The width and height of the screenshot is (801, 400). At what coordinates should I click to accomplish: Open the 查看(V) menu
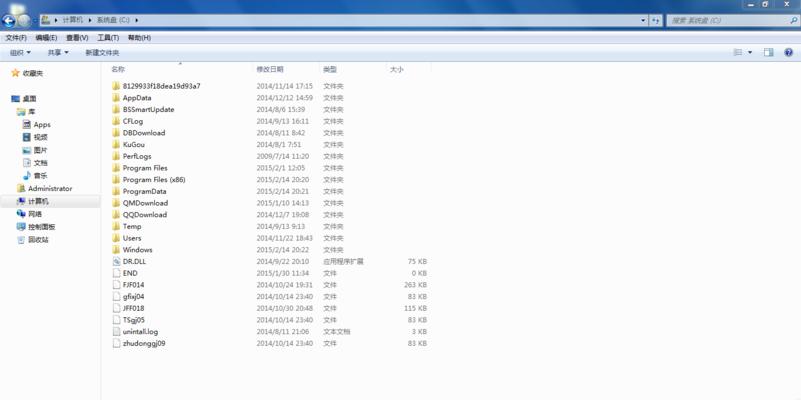click(x=77, y=38)
